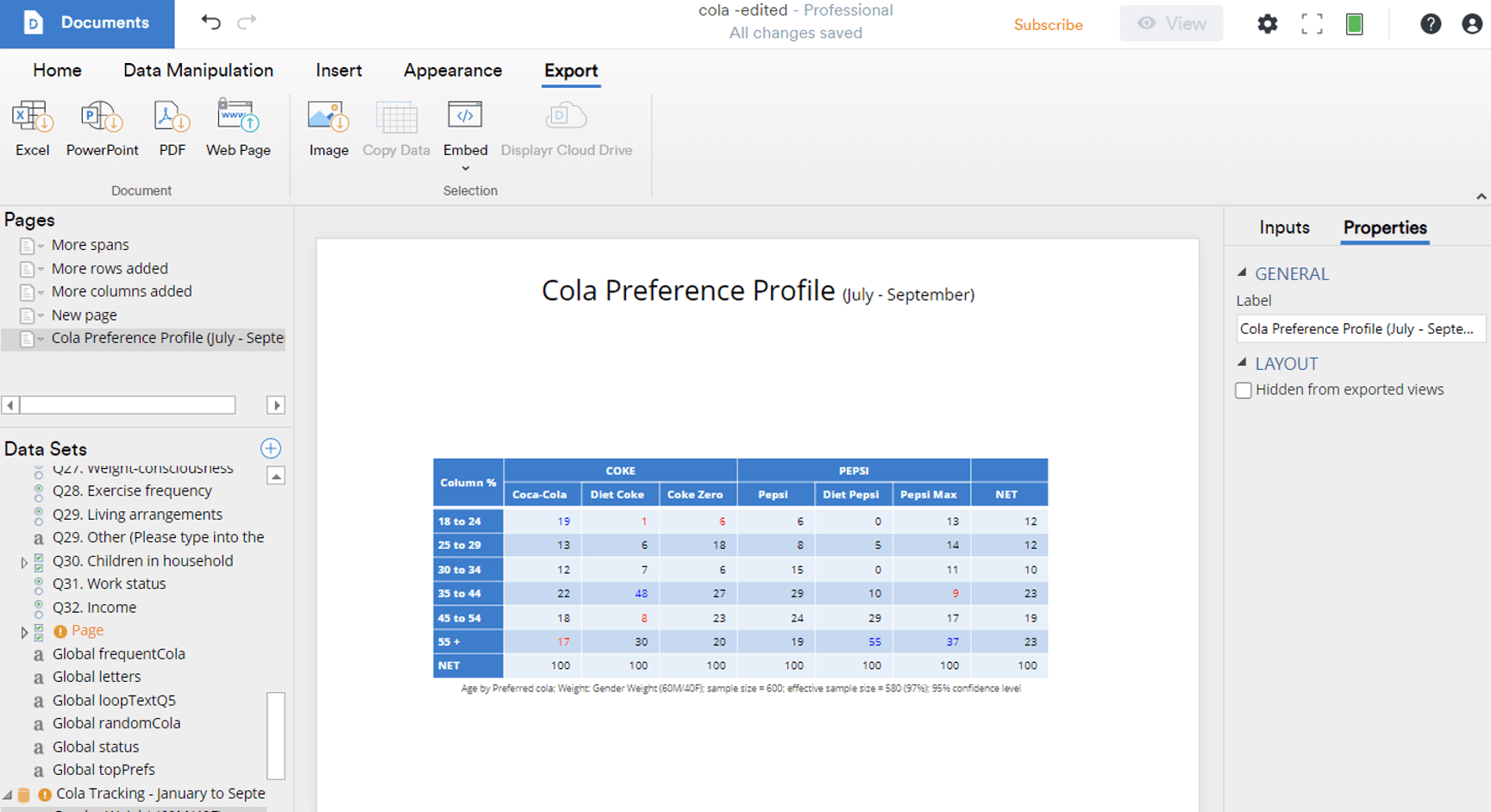
Task: Undo the last change
Action: click(211, 22)
